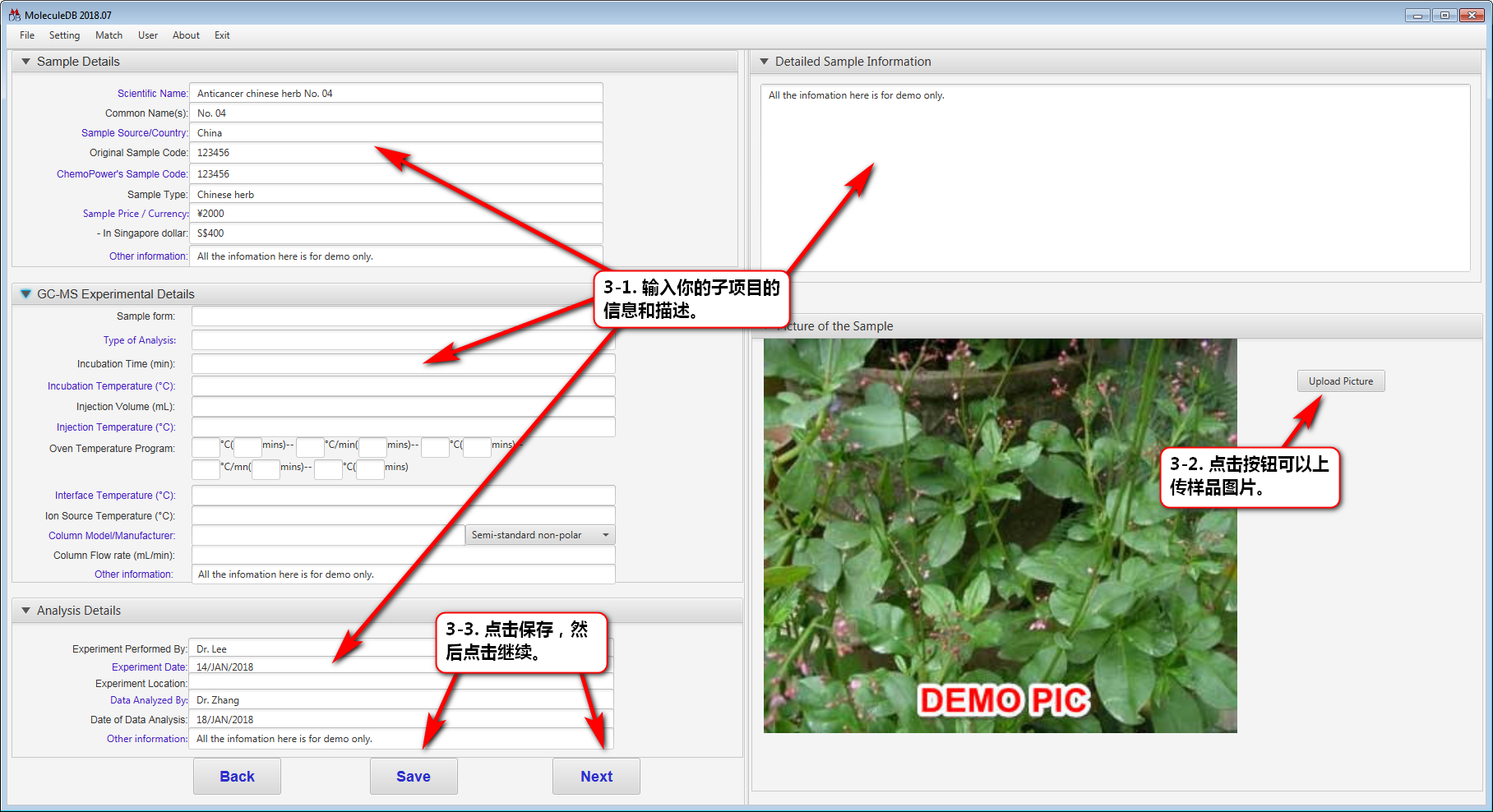Viewport: 1493px width, 812px height.
Task: Click the Upload Picture button
Action: click(x=1340, y=381)
